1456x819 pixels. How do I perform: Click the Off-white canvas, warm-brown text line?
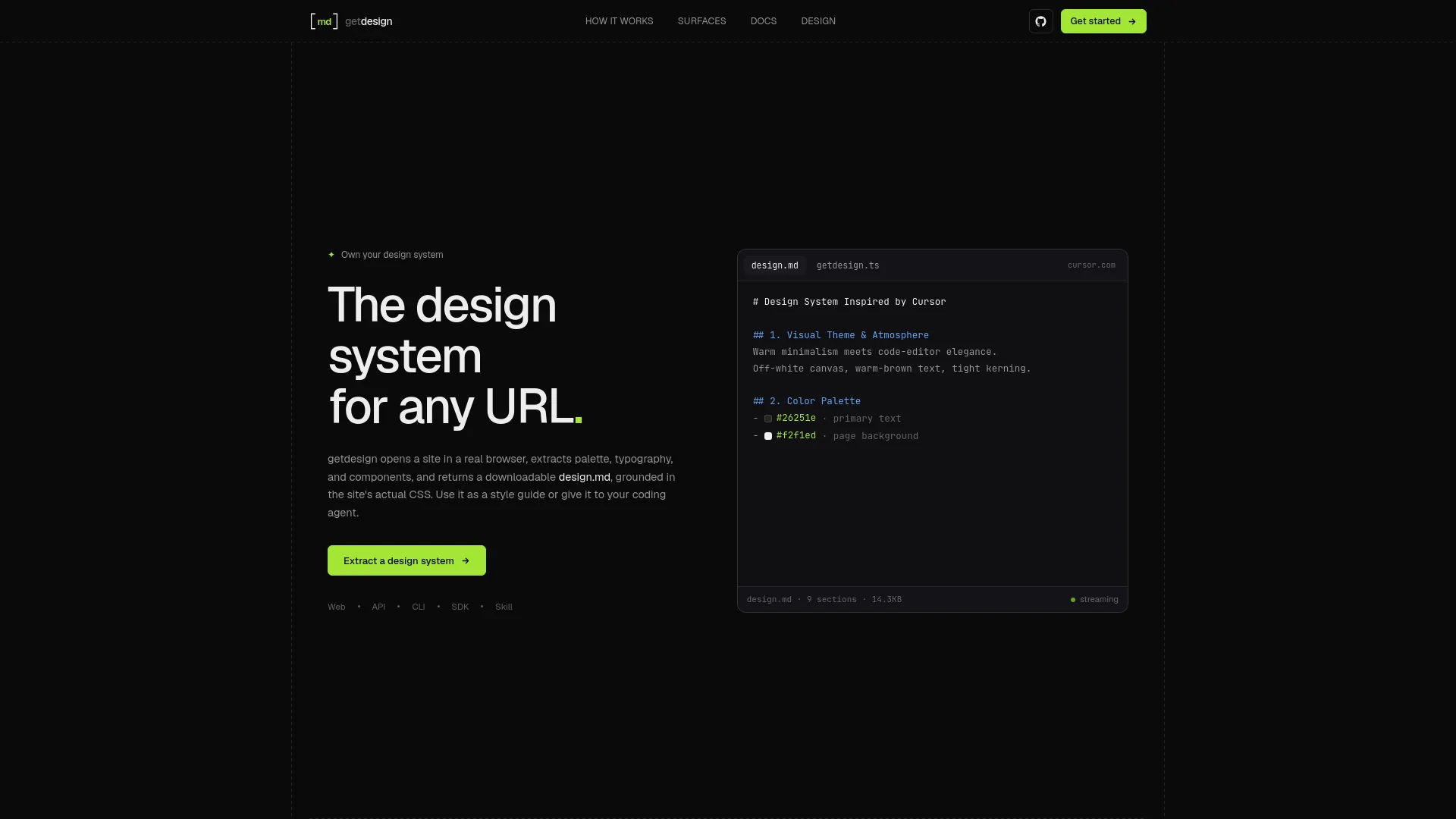point(892,369)
